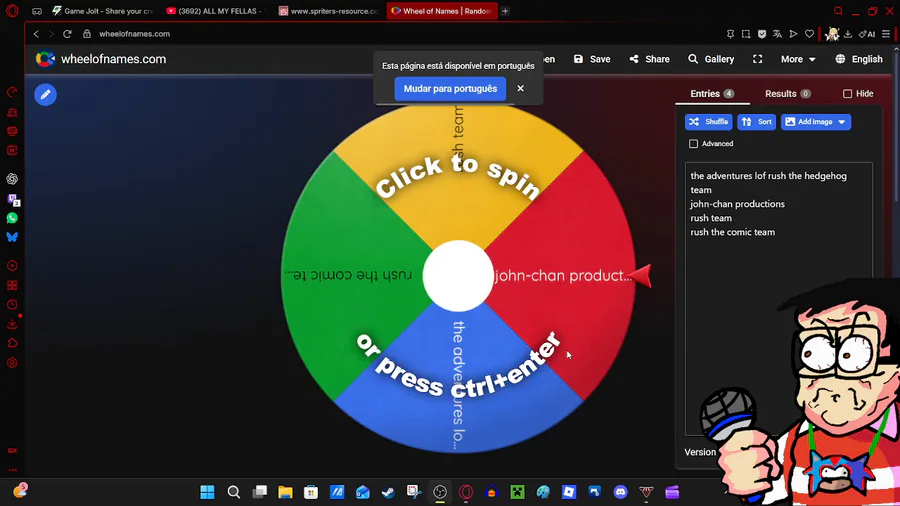Share the wheel

649,59
